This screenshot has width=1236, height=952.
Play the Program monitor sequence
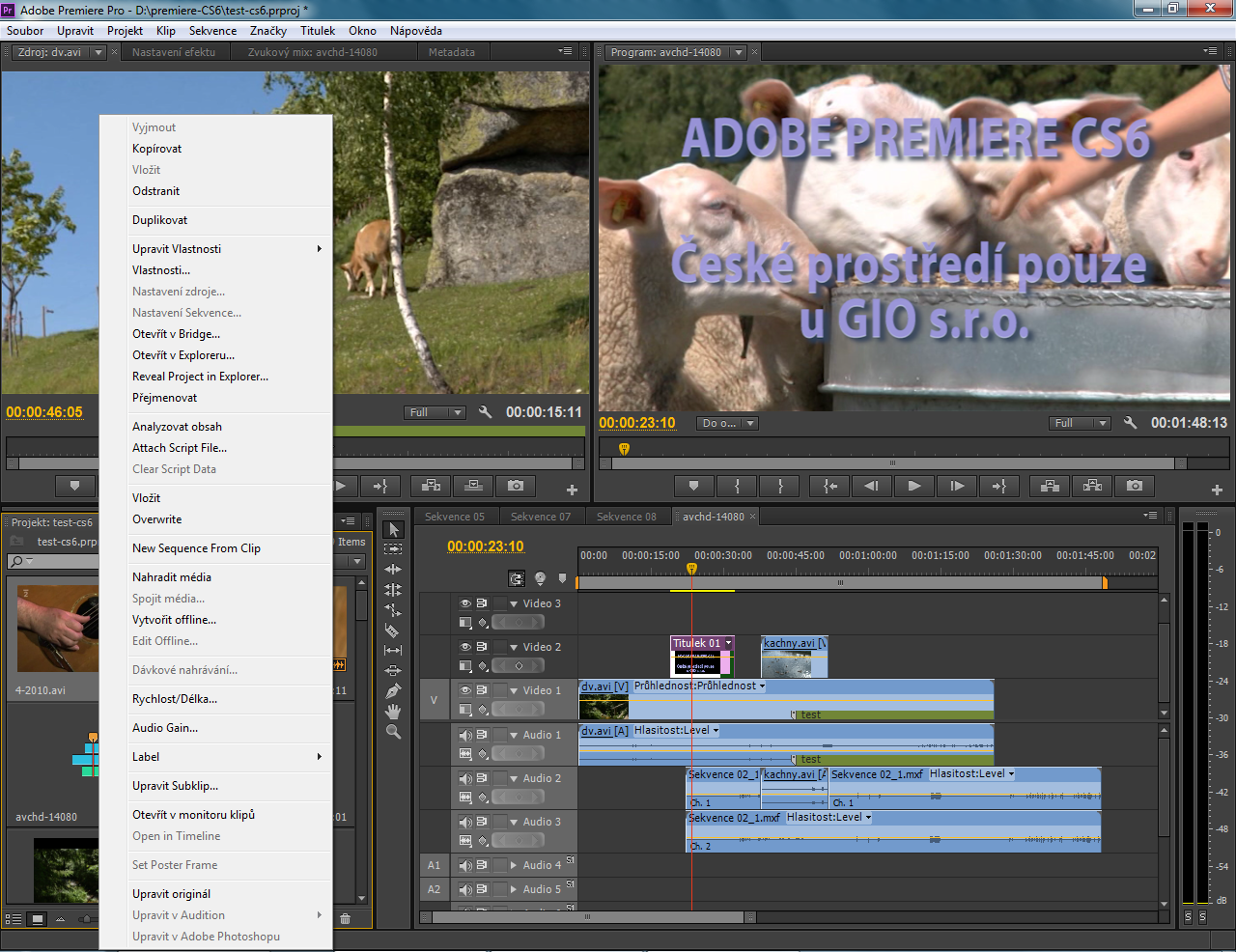(x=914, y=486)
